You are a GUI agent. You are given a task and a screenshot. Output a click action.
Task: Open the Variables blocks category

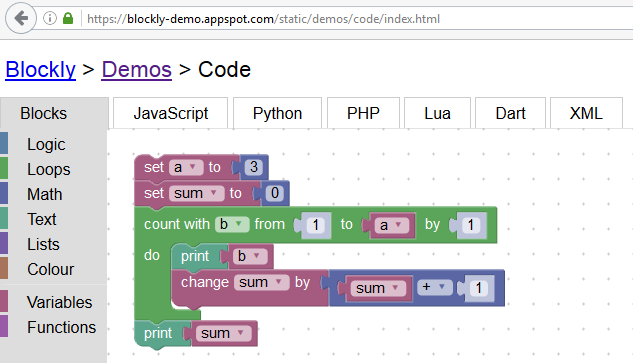point(59,302)
